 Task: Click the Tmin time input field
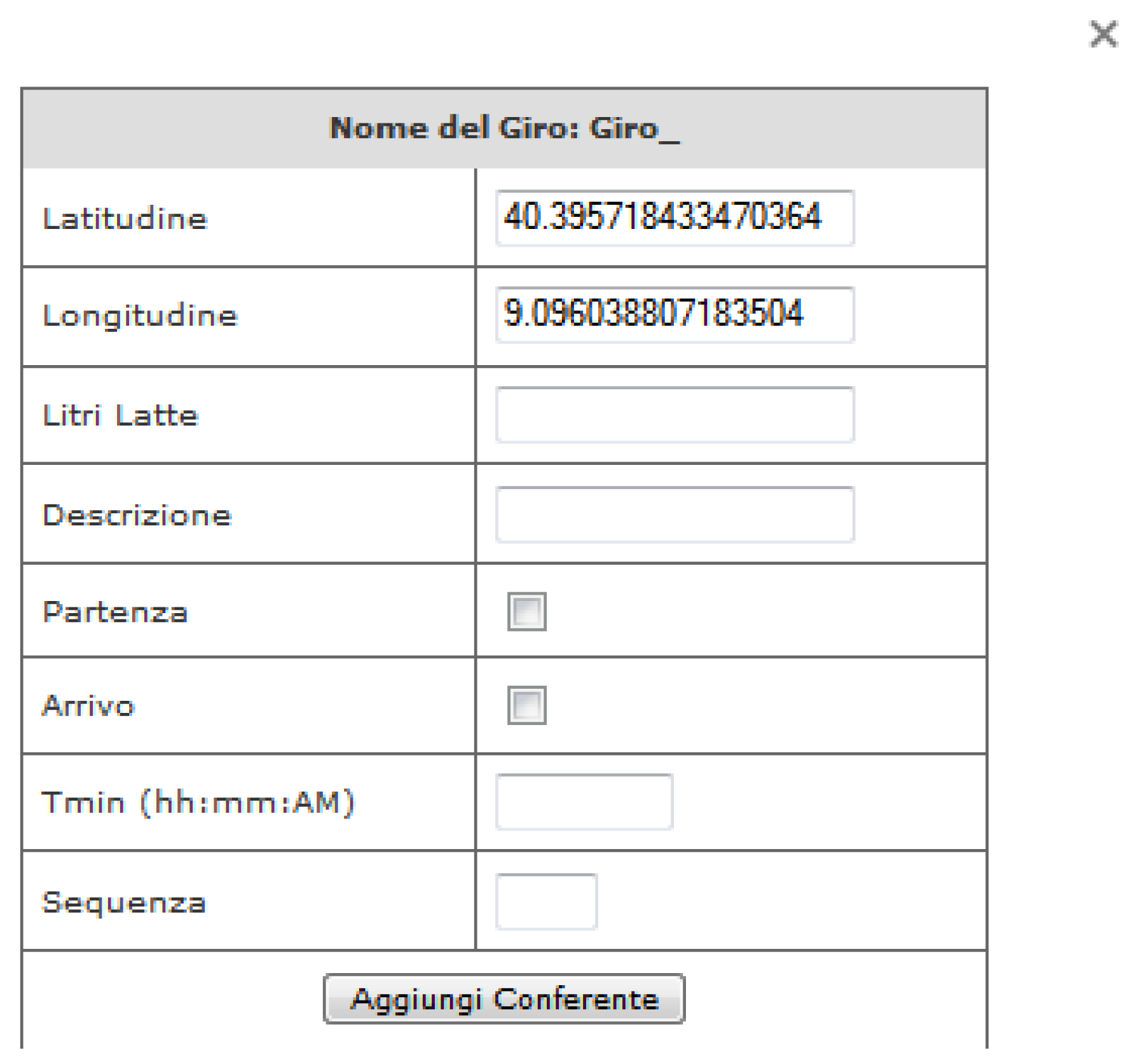point(584,802)
